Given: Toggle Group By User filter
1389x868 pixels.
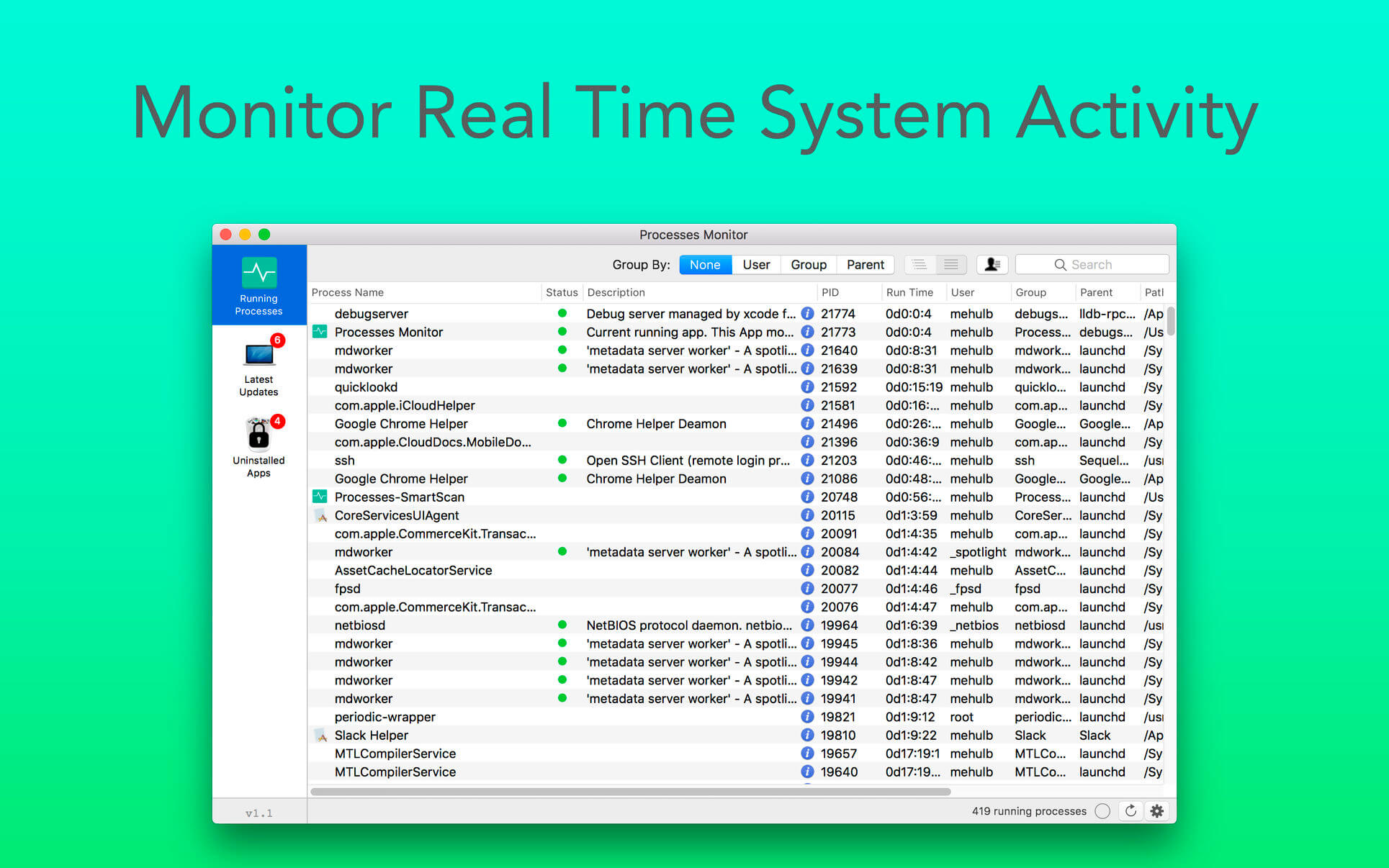Looking at the screenshot, I should coord(758,264).
